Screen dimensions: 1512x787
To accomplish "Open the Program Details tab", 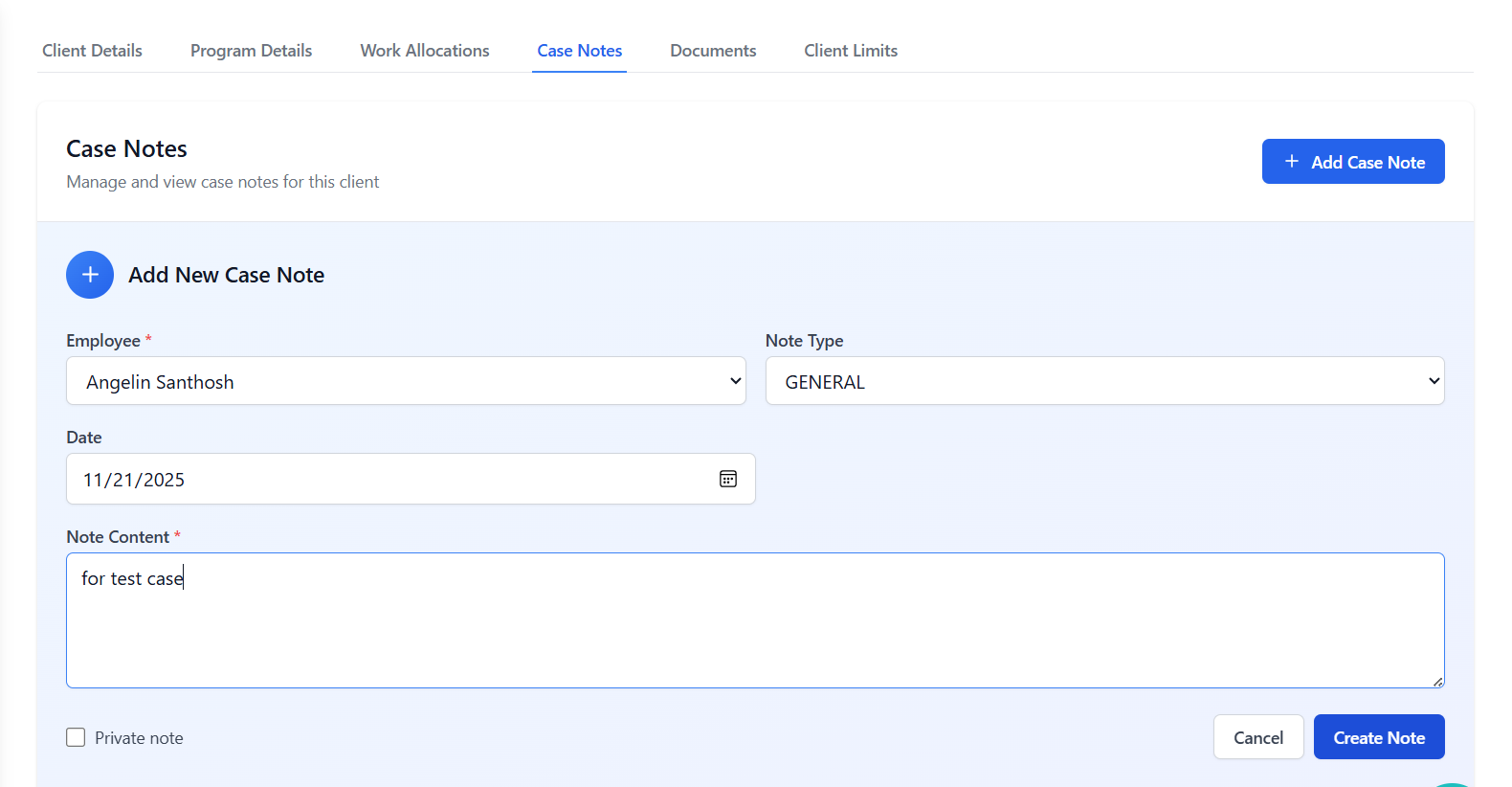I will coord(251,51).
